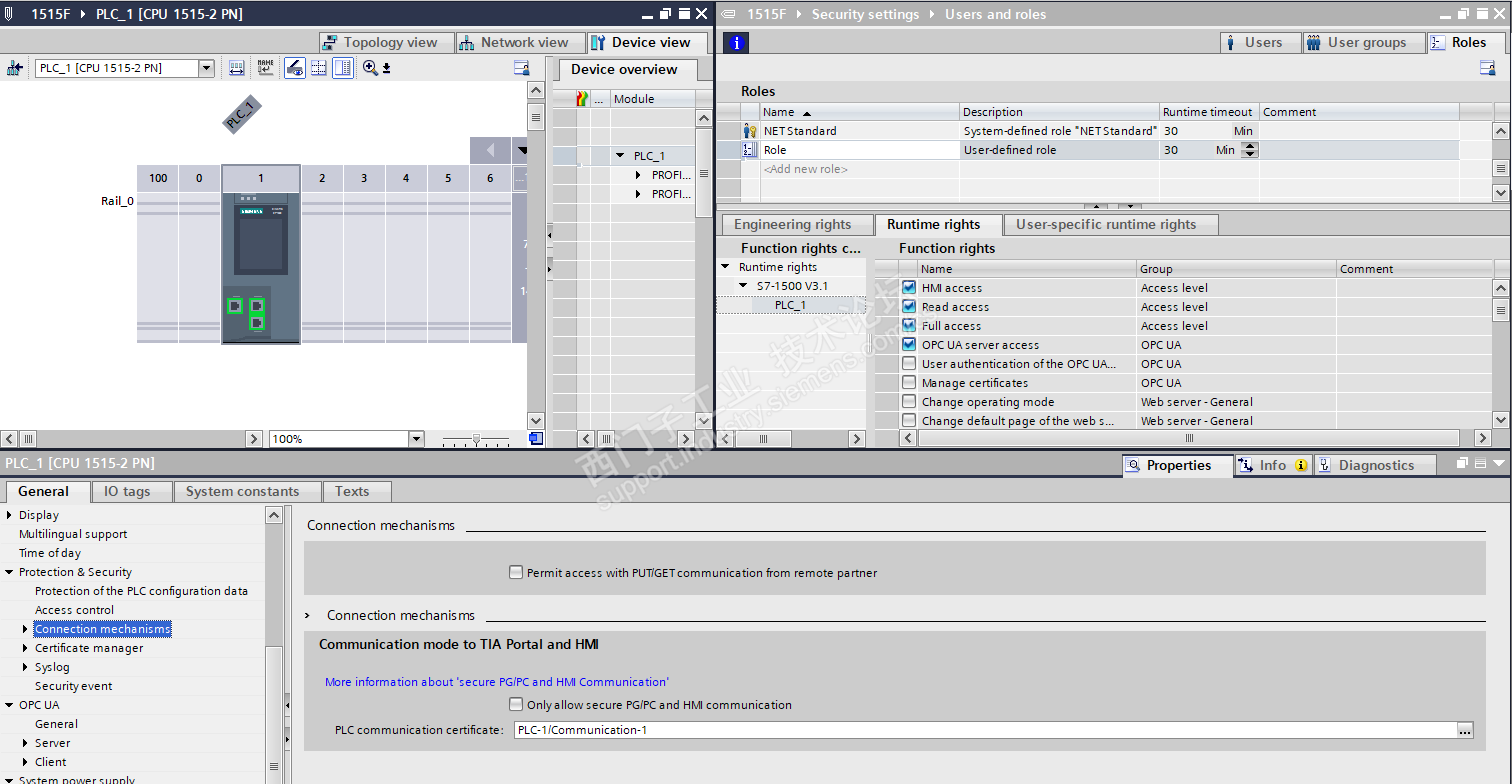
Task: Click the go-to-network-view icon beside device selector
Action: (14, 68)
